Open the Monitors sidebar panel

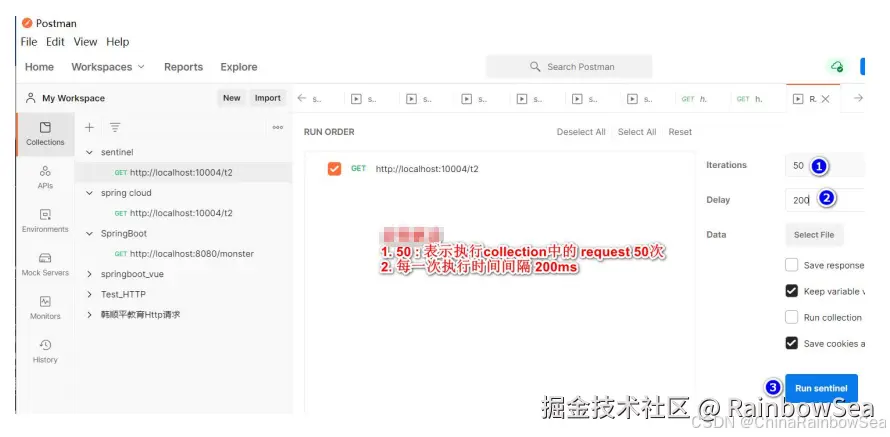[x=45, y=308]
